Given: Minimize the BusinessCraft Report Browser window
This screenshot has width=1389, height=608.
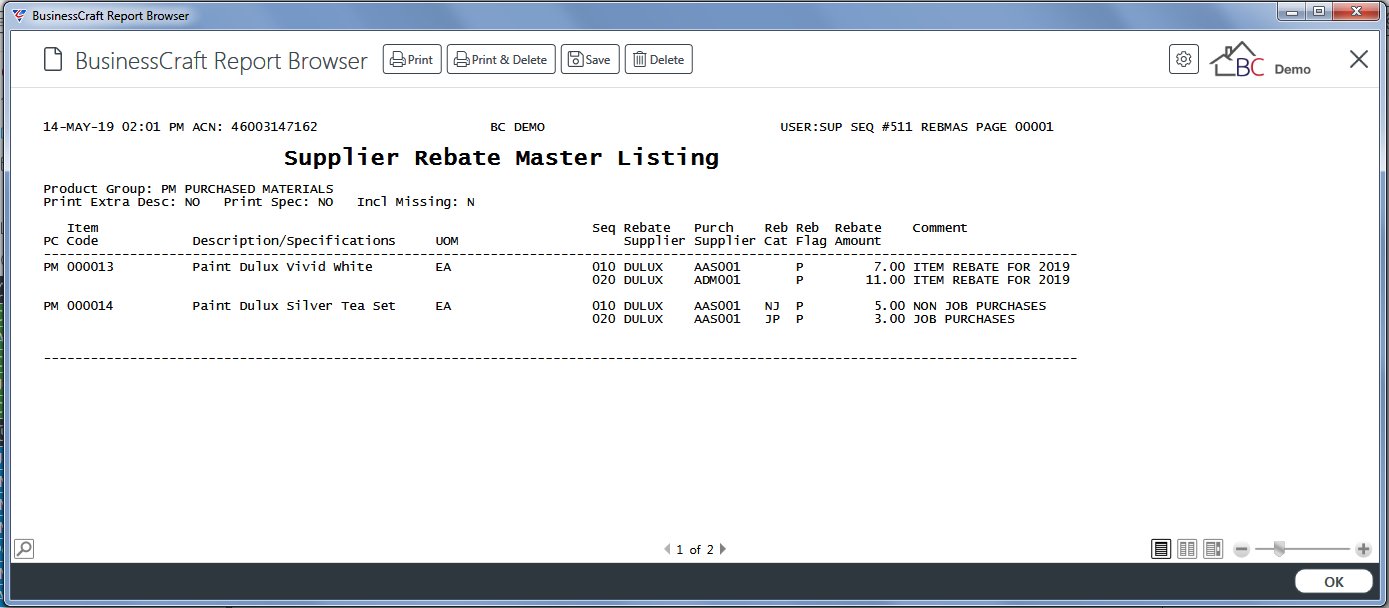Looking at the screenshot, I should click(x=1293, y=11).
